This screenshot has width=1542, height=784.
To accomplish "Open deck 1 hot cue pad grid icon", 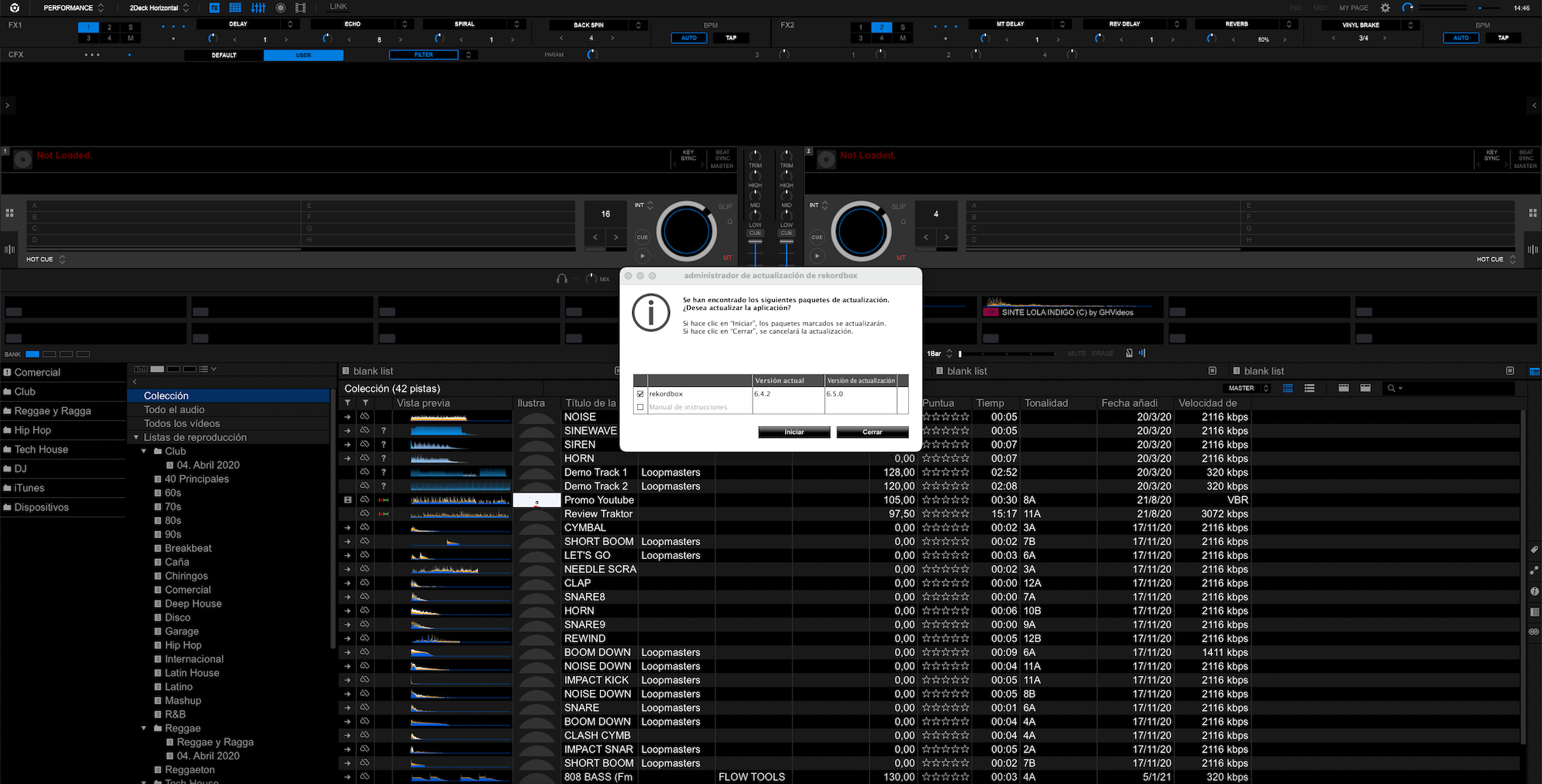I will click(x=10, y=213).
